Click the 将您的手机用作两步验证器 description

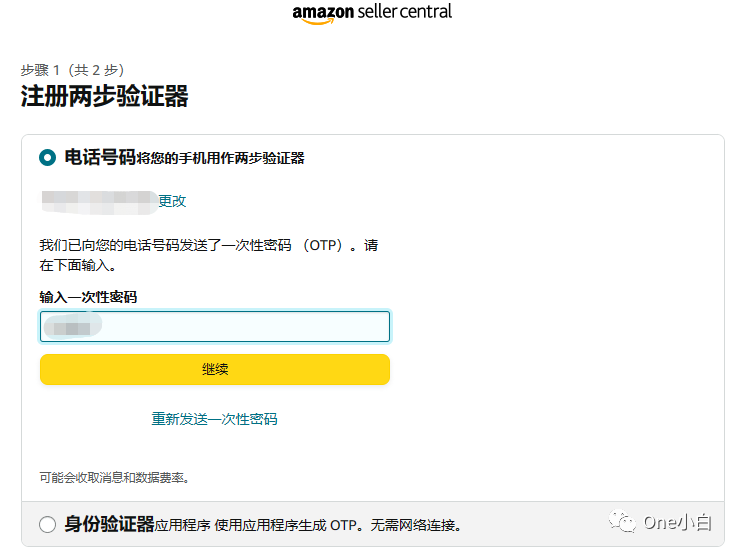(x=221, y=158)
